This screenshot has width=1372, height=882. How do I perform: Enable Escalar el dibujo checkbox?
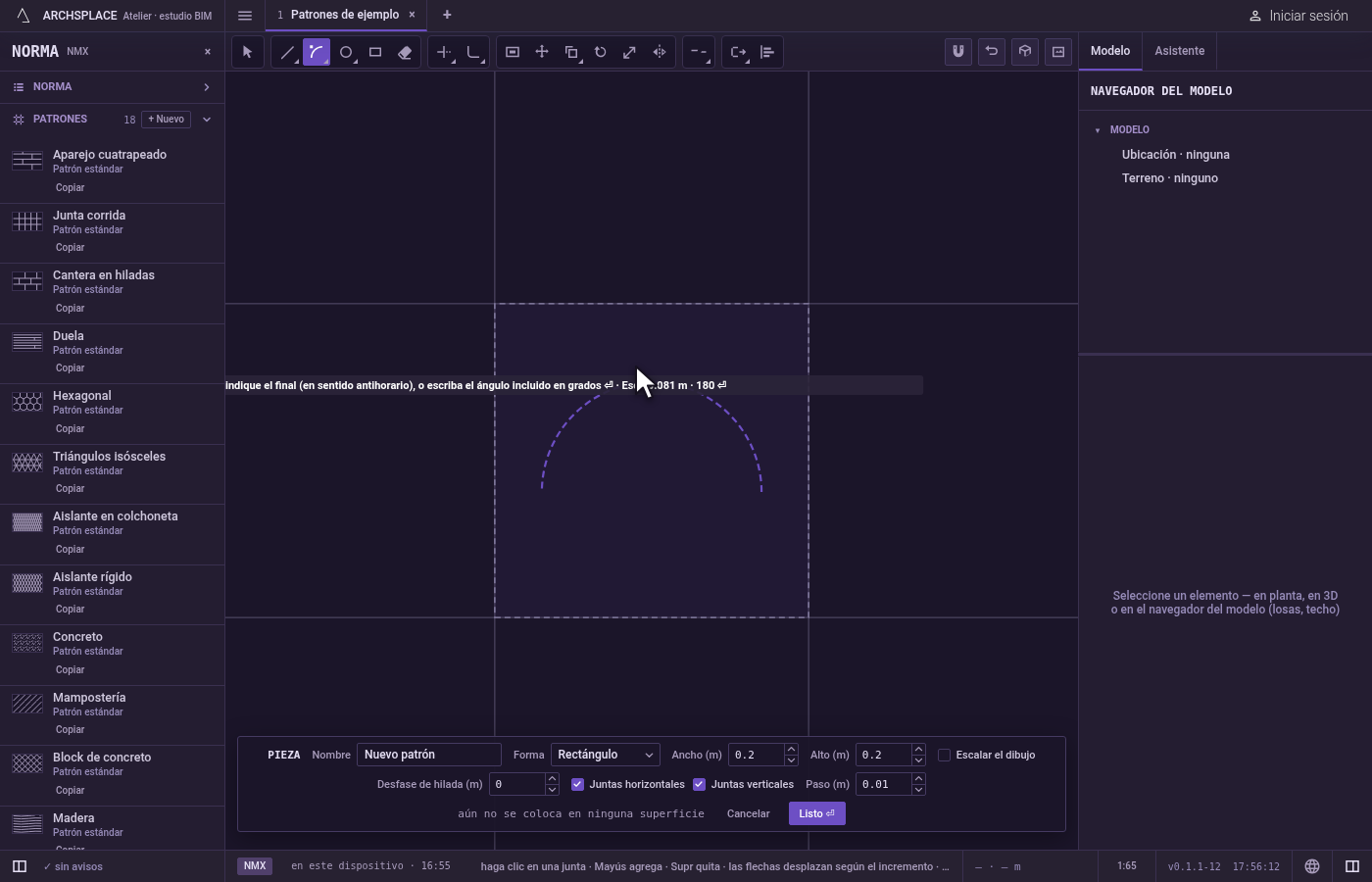click(944, 755)
